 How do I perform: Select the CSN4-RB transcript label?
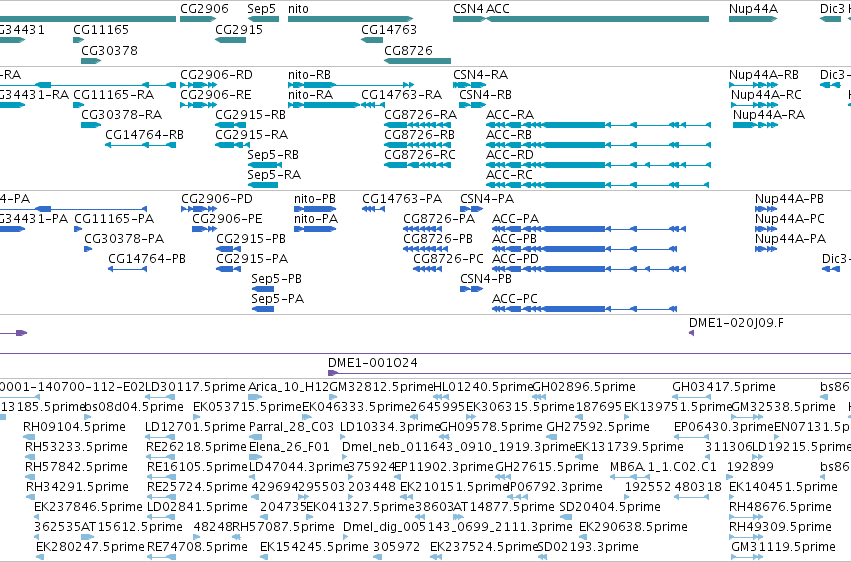pos(485,94)
